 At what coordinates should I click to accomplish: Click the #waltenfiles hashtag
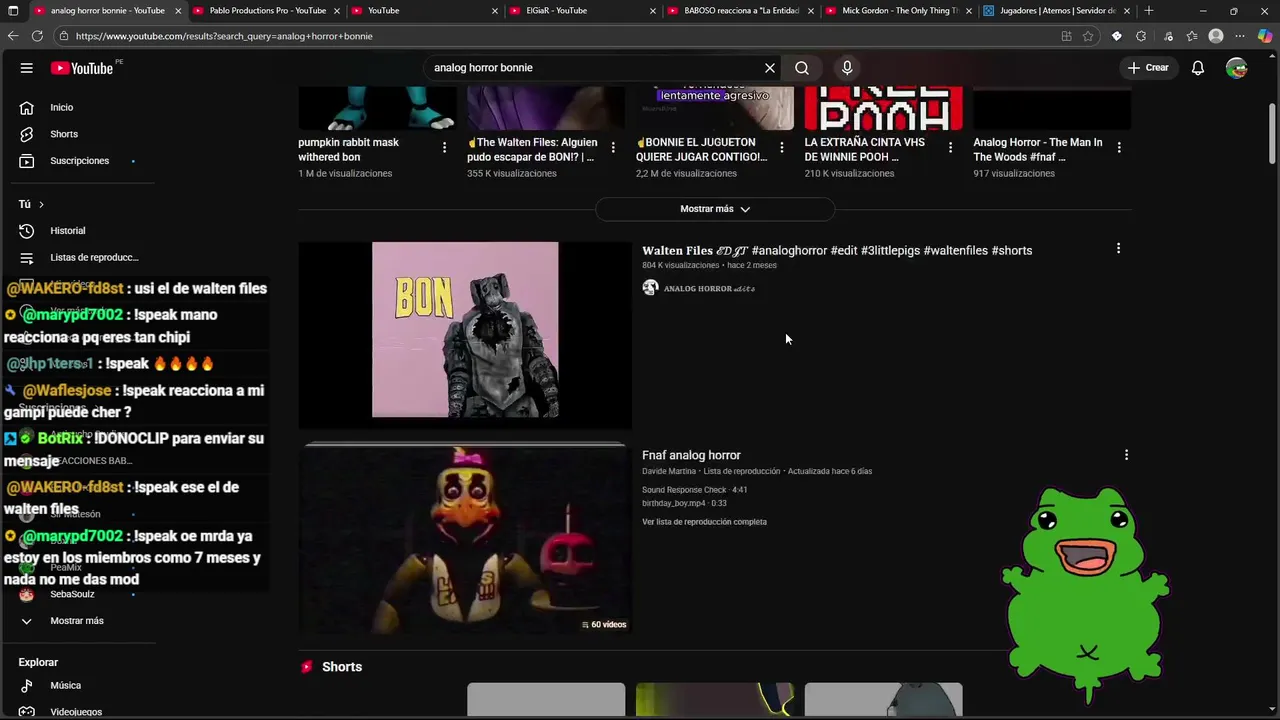click(x=955, y=251)
